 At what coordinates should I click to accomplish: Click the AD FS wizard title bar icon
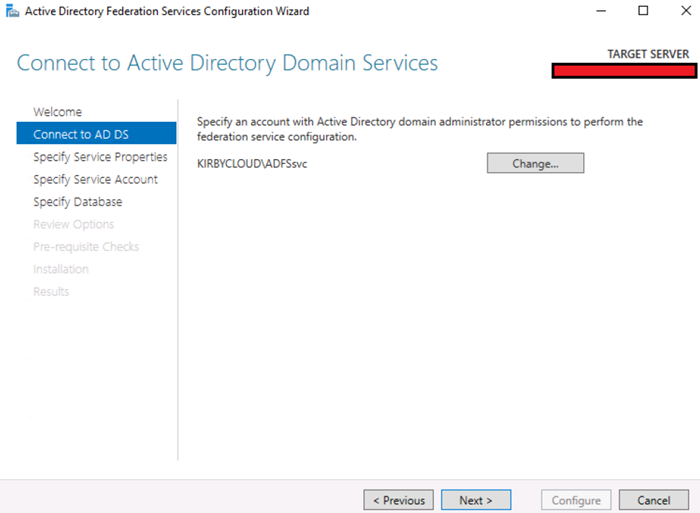(x=12, y=11)
